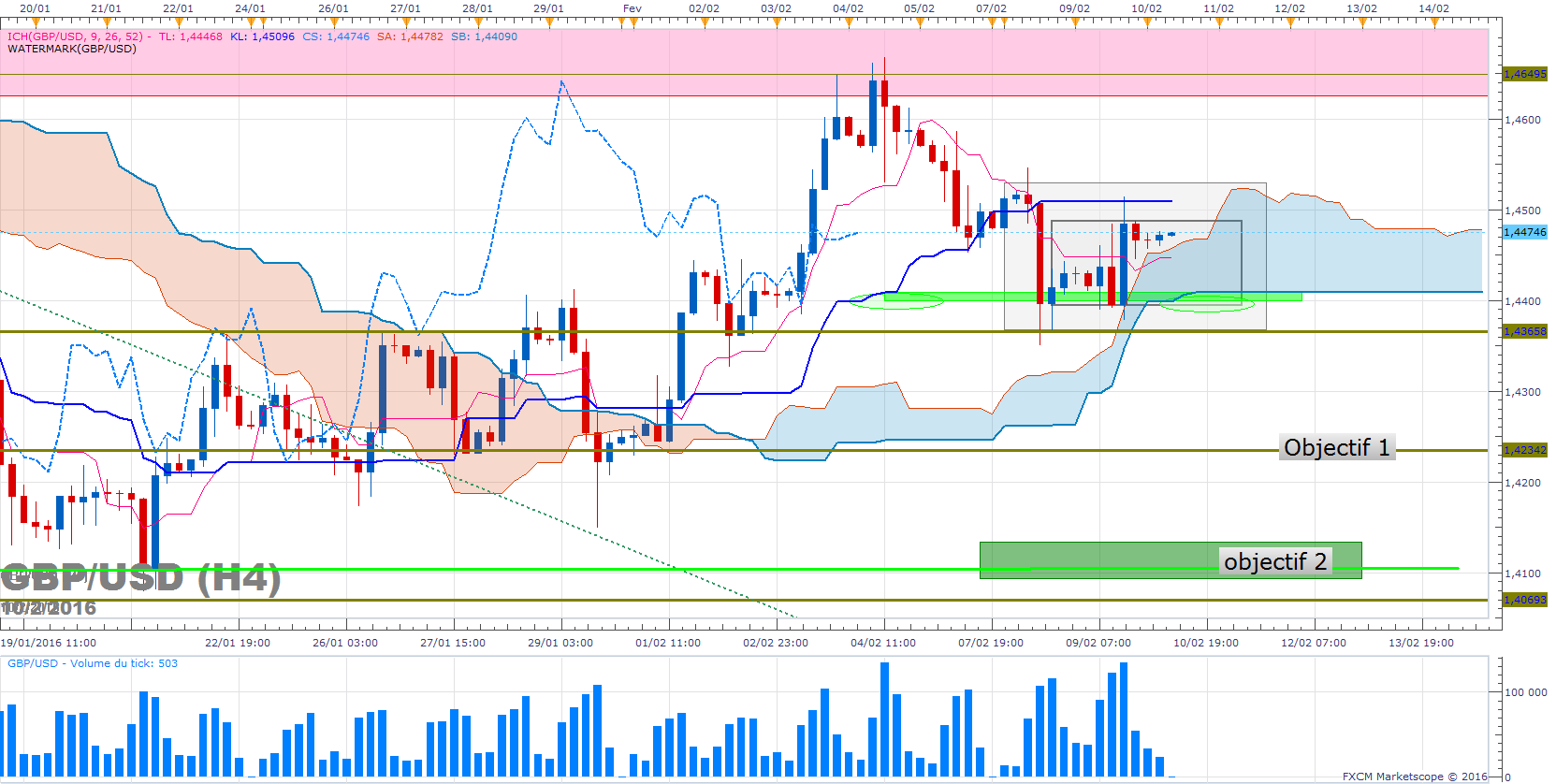Select the 'objectif 2' chart label
The width and height of the screenshot is (1556, 784).
pos(1275,561)
